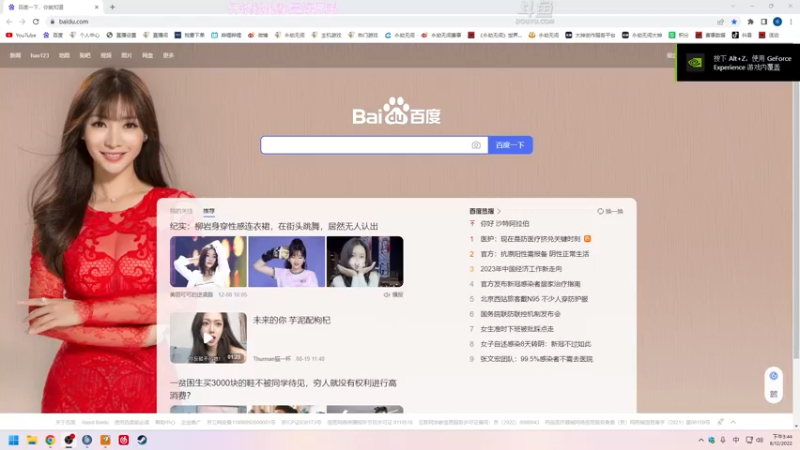Open the 图片 nav link
800x450 pixels.
tap(127, 55)
